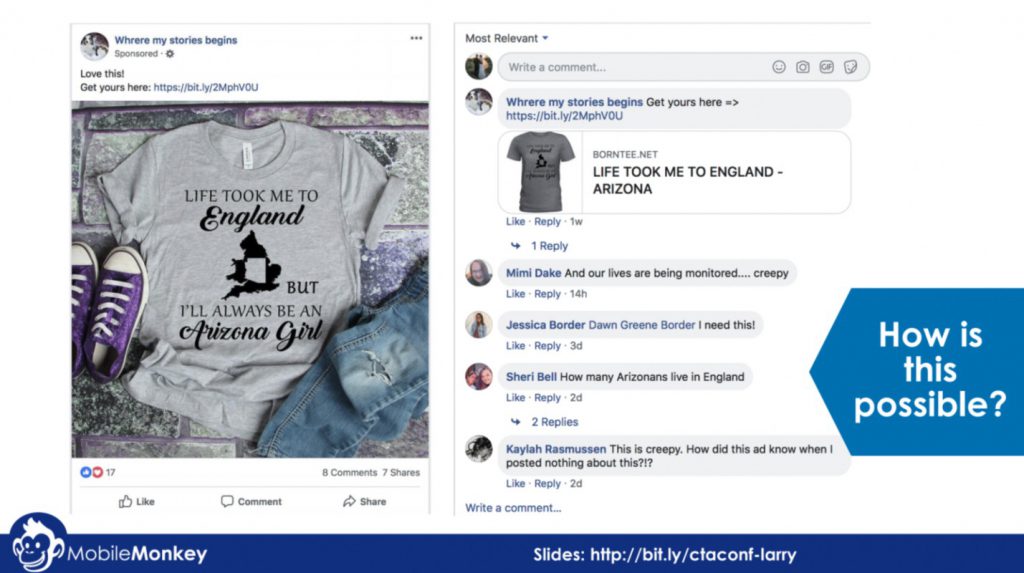1024x573 pixels.
Task: Click the MobileMonkey logo icon
Action: (38, 544)
